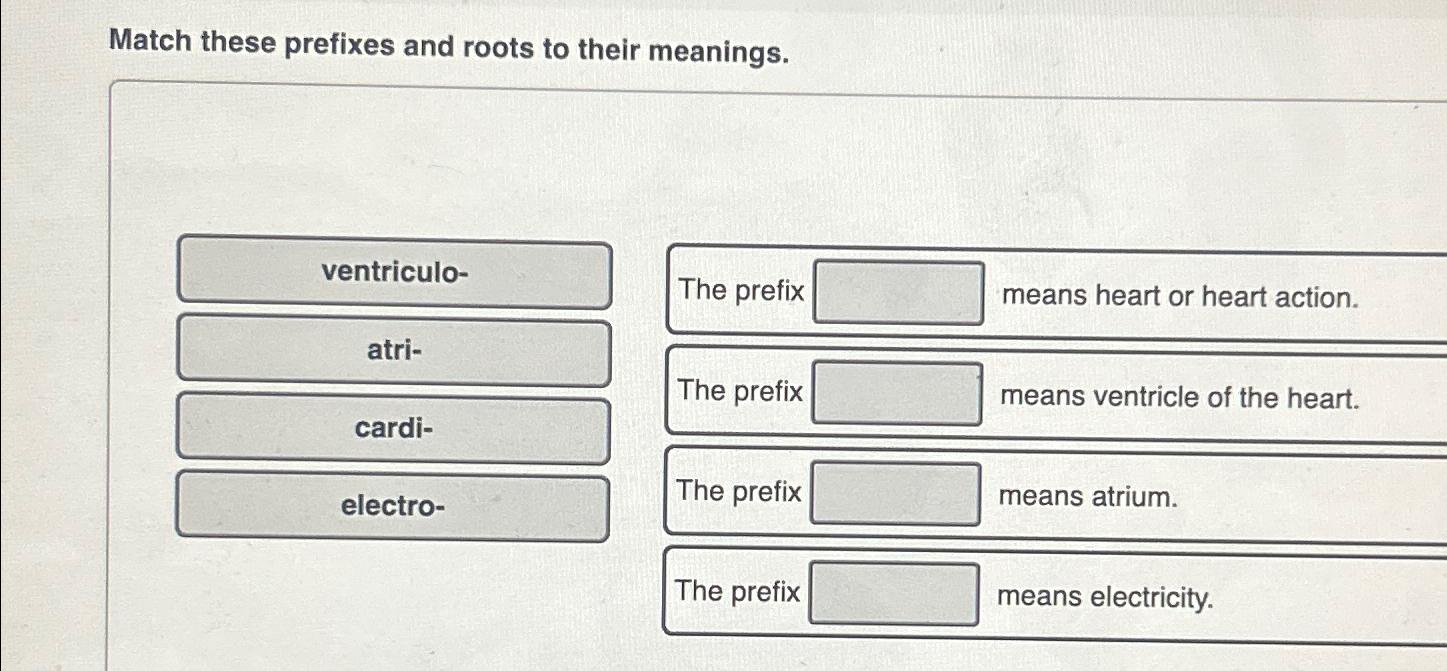Click 'The prefix' label in first sentence

[x=741, y=292]
